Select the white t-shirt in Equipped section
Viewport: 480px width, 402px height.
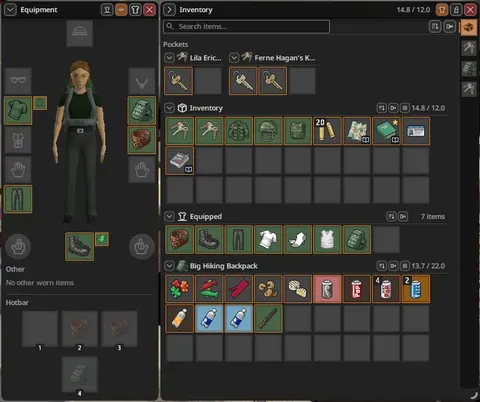click(268, 239)
